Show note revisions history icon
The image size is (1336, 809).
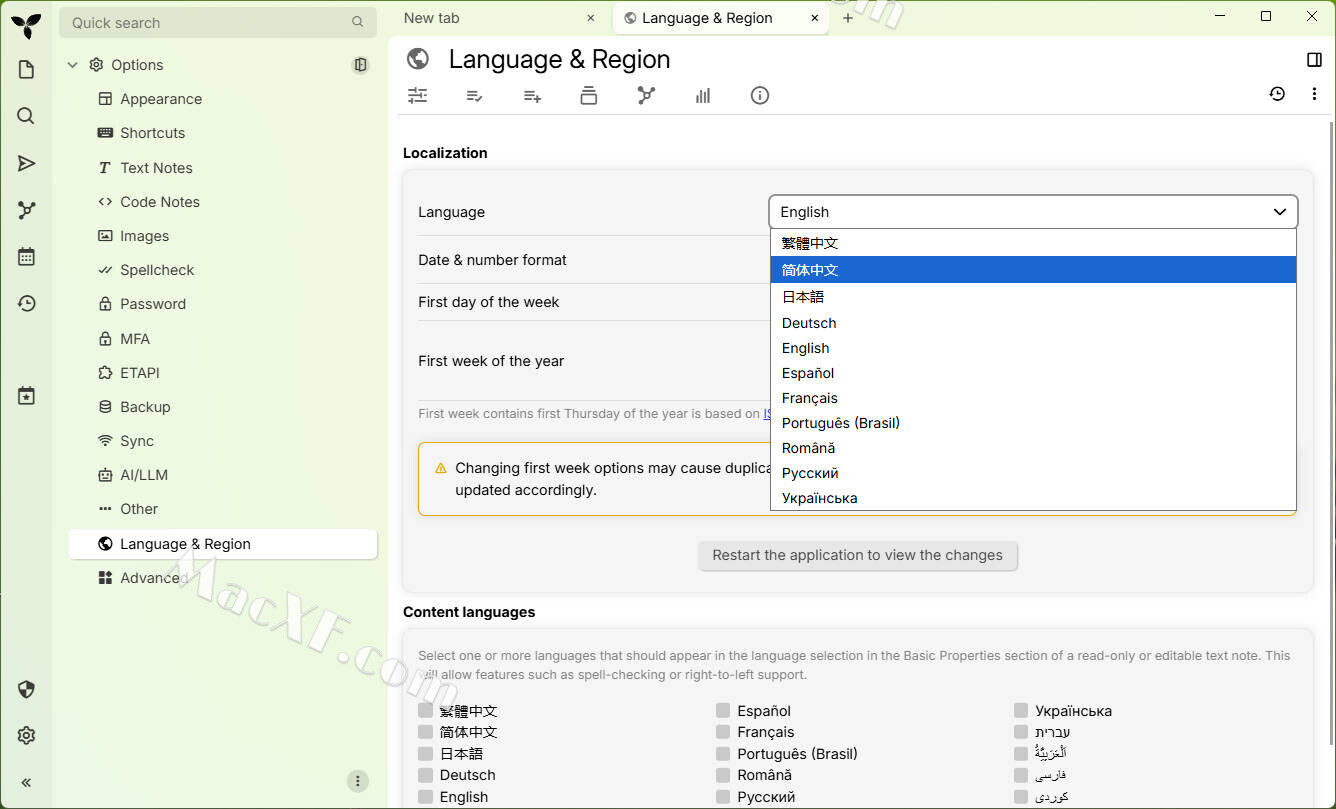pos(1277,94)
